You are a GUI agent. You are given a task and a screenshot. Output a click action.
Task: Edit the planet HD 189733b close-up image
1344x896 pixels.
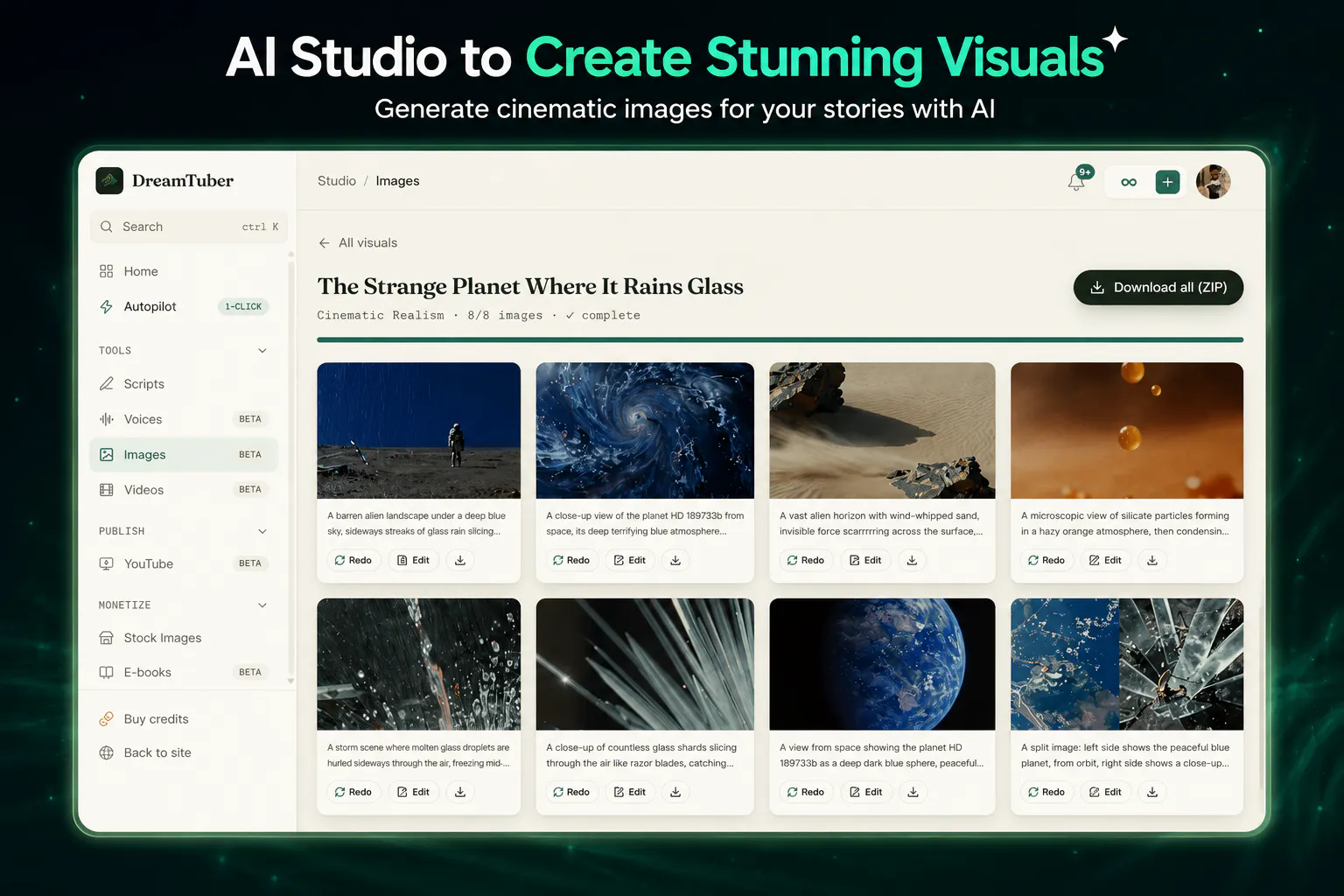pyautogui.click(x=629, y=560)
